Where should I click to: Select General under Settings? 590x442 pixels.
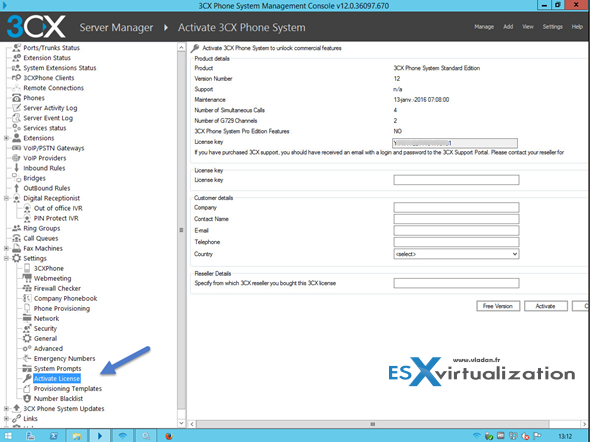(x=45, y=339)
